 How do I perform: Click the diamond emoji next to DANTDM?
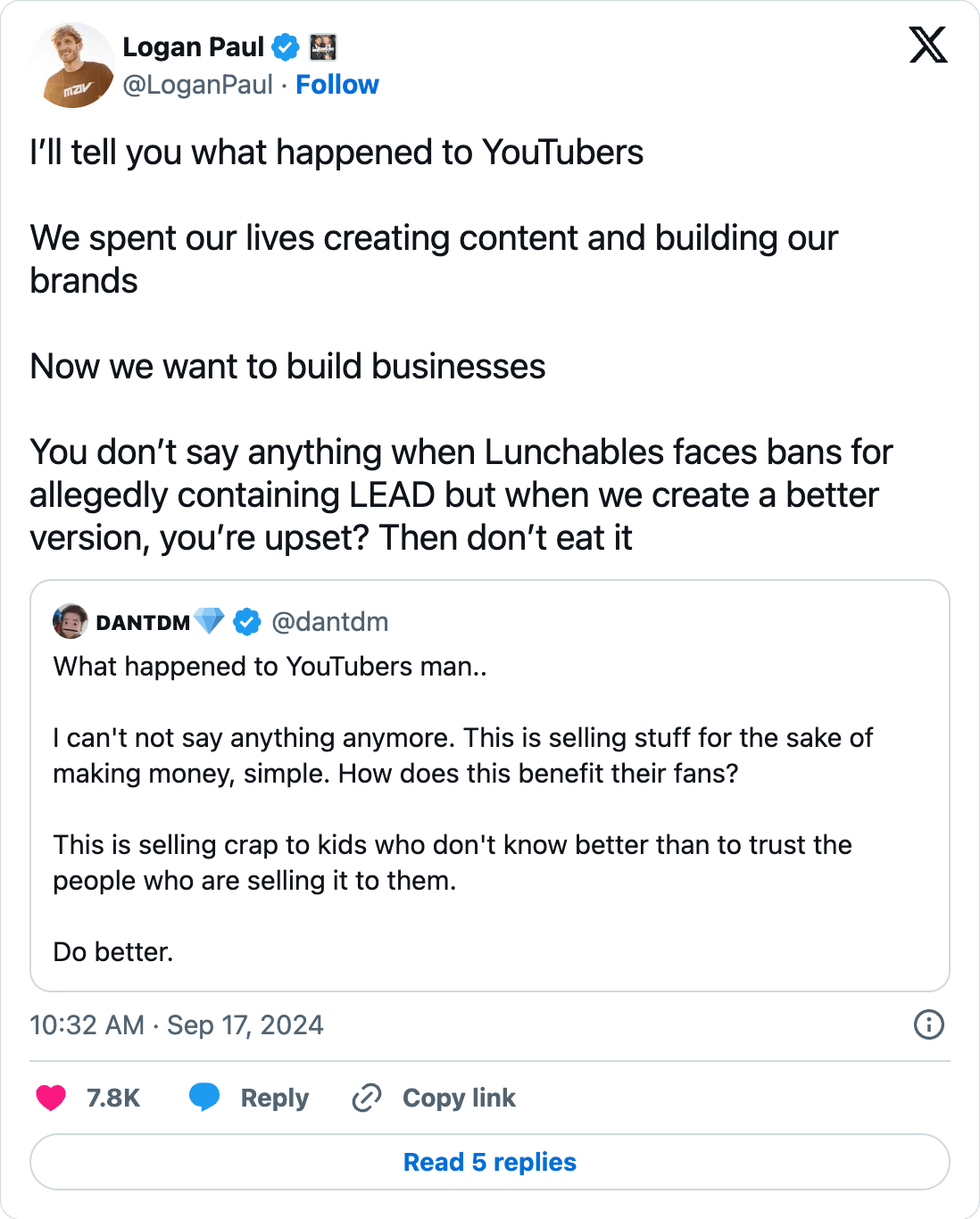211,622
